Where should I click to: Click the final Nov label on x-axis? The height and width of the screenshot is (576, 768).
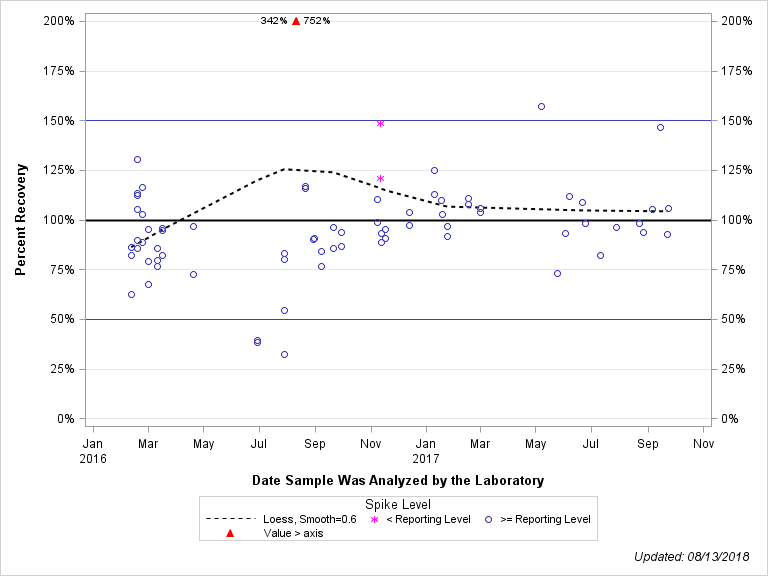point(703,444)
